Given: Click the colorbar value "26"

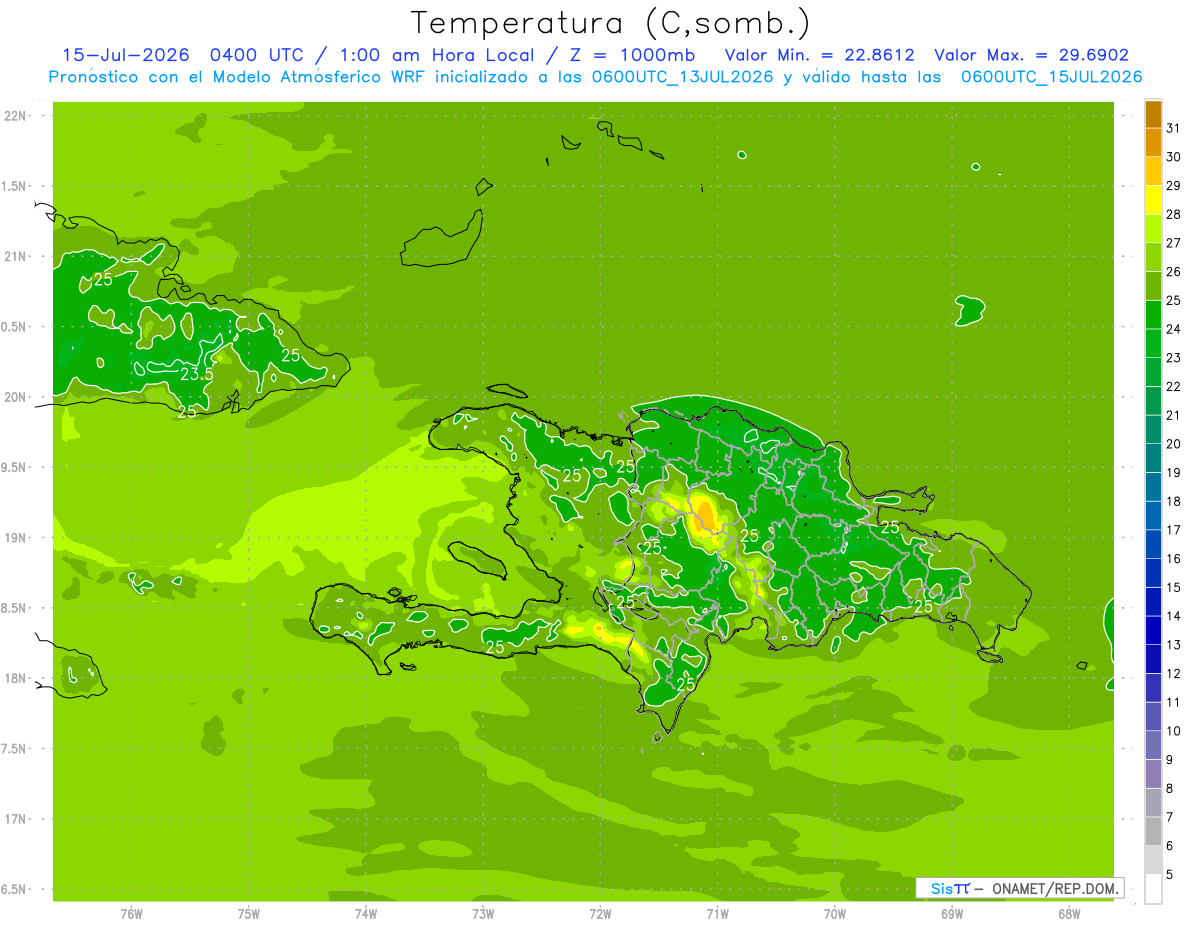Looking at the screenshot, I should pos(1173,271).
